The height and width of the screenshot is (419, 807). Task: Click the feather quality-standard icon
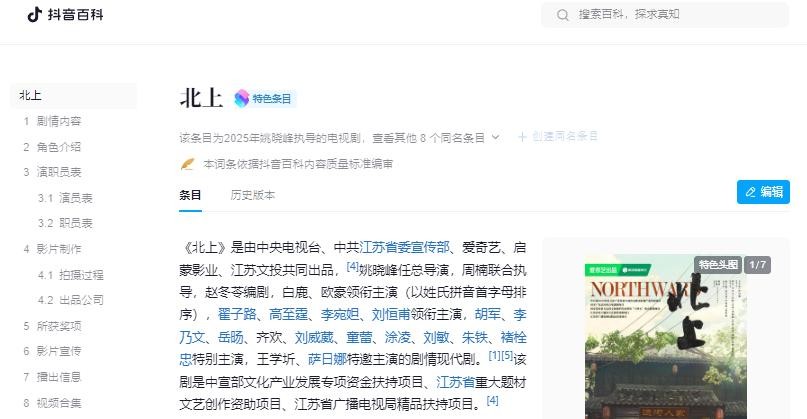pos(187,164)
